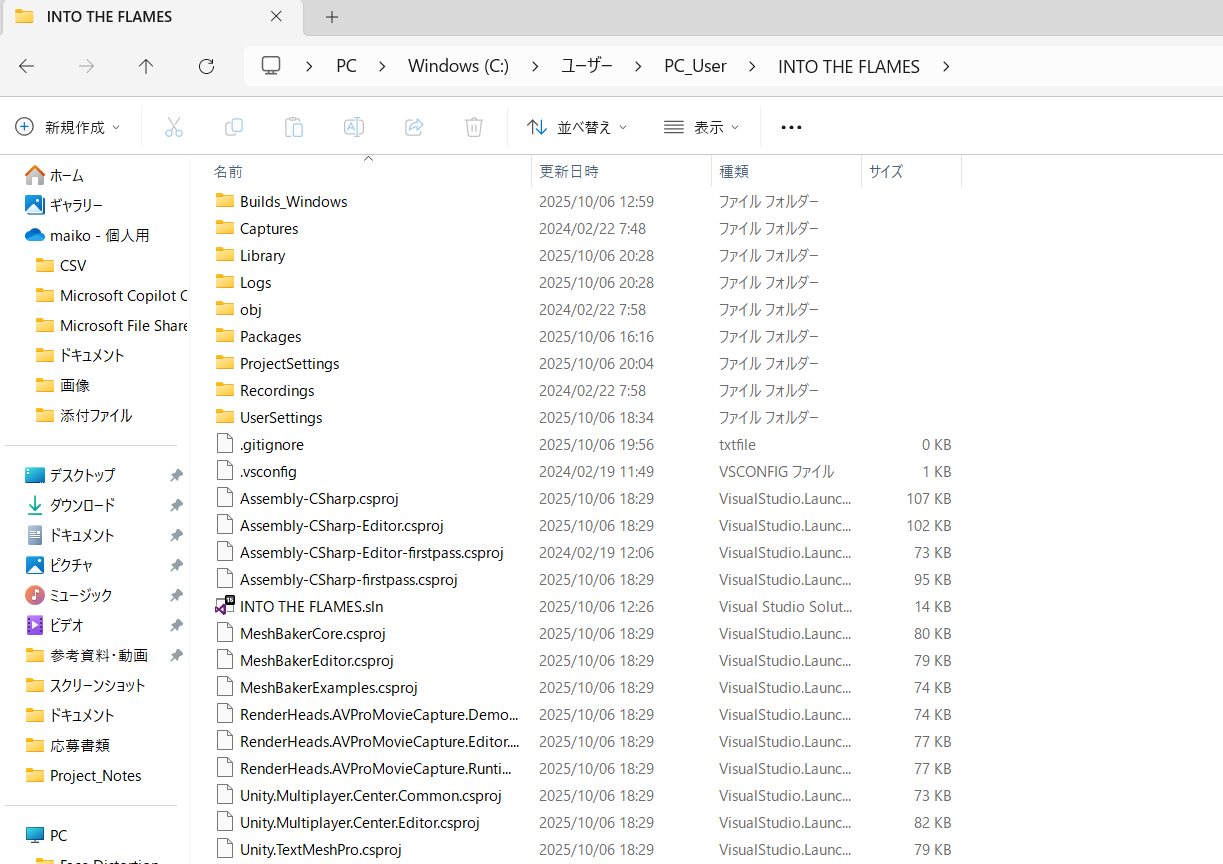Select the INTO THE FLAMES tab
The height and width of the screenshot is (864, 1223).
click(150, 17)
